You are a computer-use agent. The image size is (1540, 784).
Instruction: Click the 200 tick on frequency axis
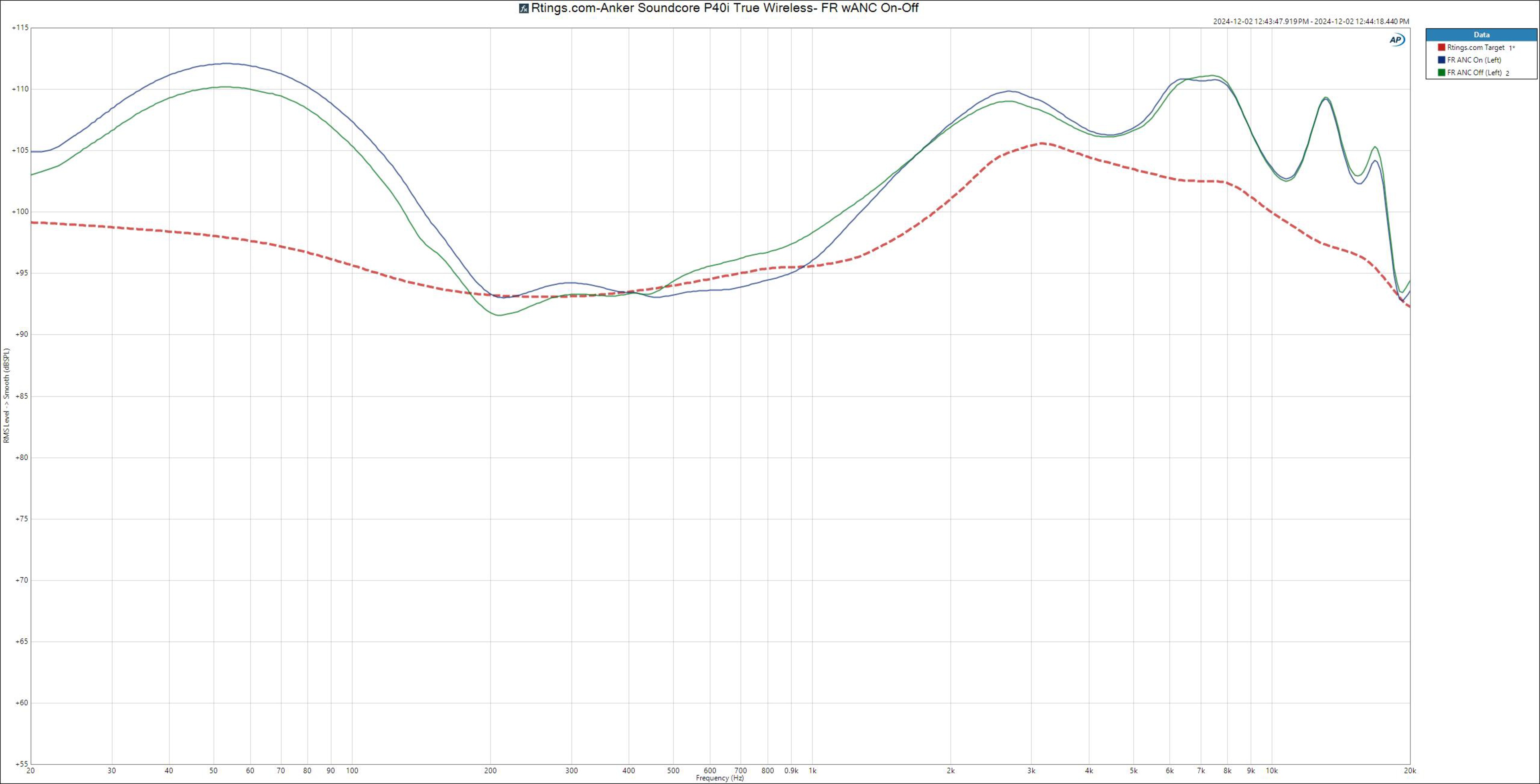[x=490, y=771]
